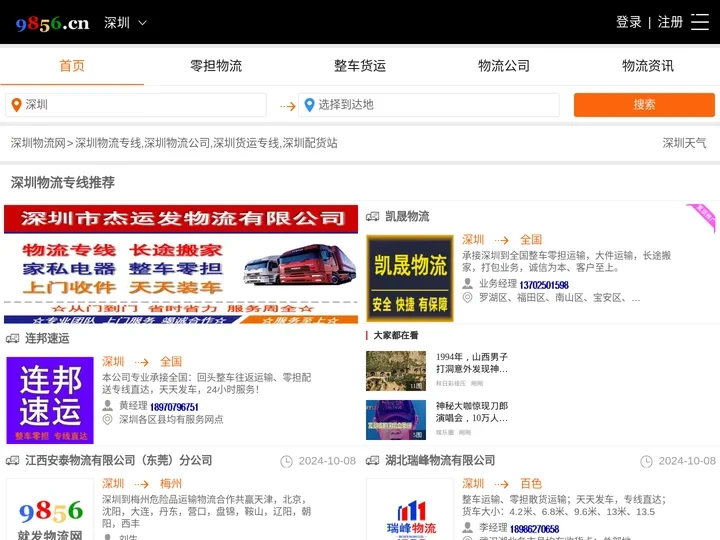
Task: Click clock icon beside 湖北瑞峰 date 2024-10-08
Action: tap(647, 461)
